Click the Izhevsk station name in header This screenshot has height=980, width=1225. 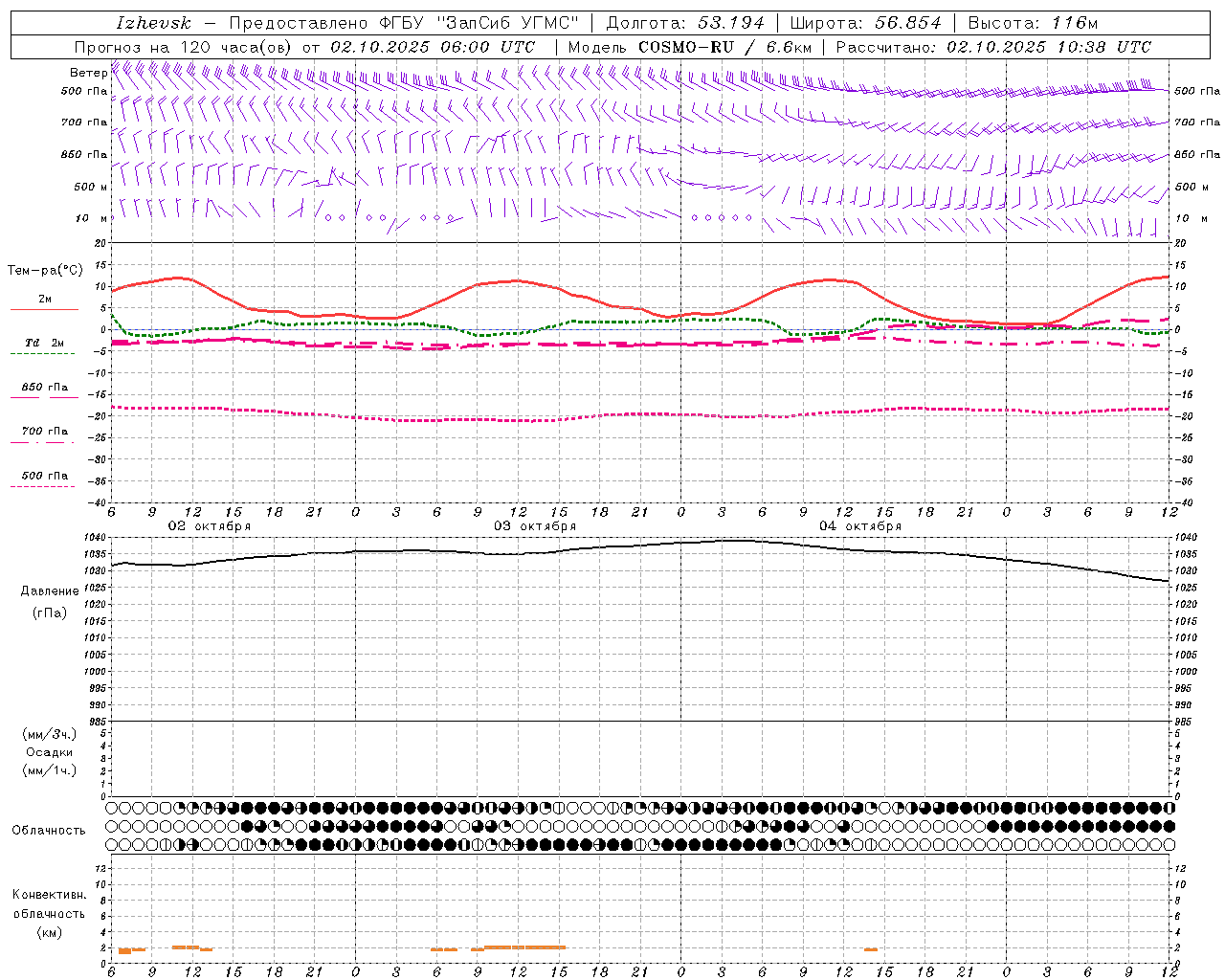pos(153,23)
